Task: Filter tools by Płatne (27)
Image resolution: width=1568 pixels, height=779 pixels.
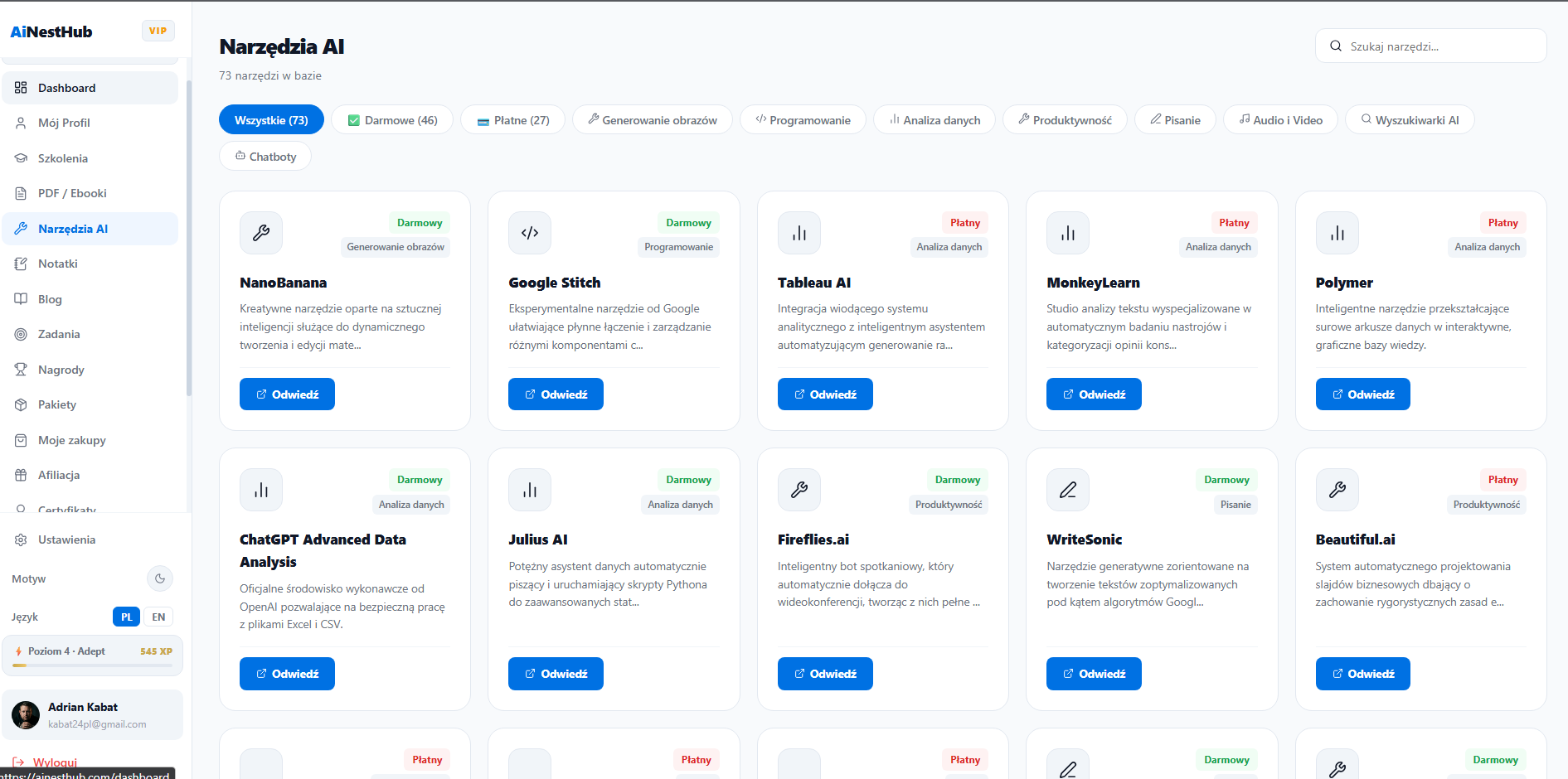Action: tap(512, 120)
